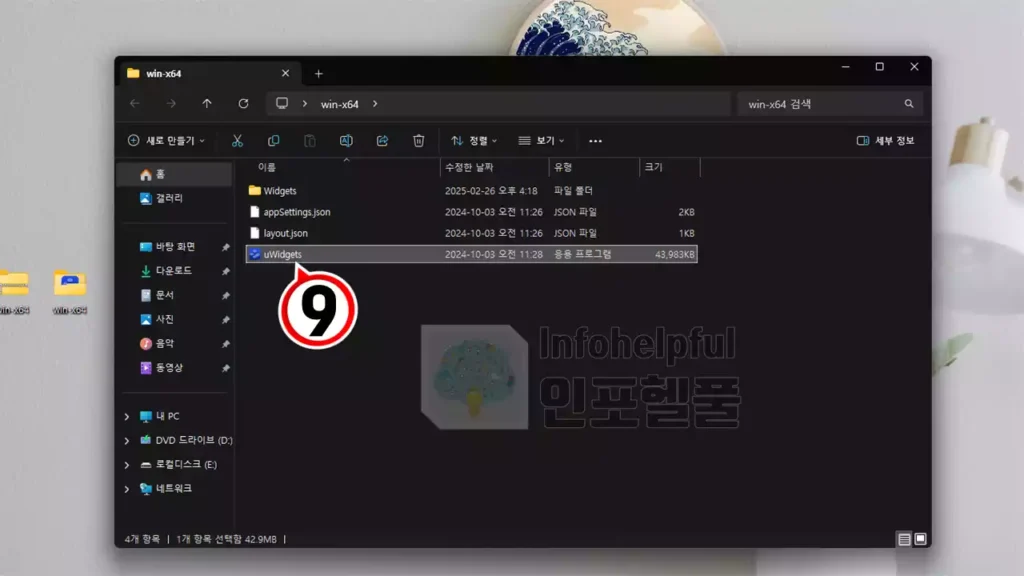Select 내 PC in the navigation pane
Image resolution: width=1024 pixels, height=576 pixels.
pyautogui.click(x=167, y=416)
